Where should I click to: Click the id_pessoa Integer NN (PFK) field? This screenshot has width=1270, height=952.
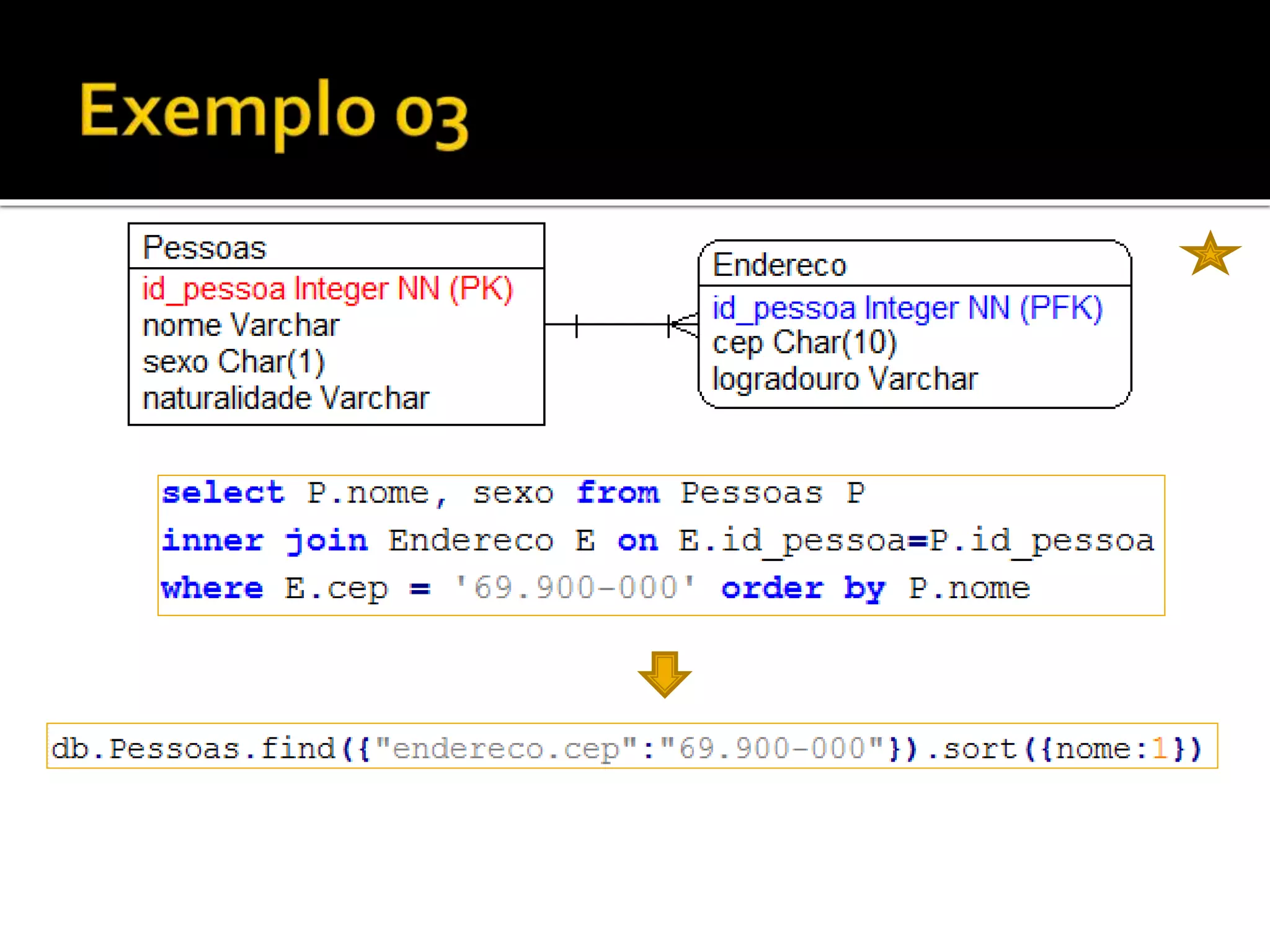pos(907,308)
